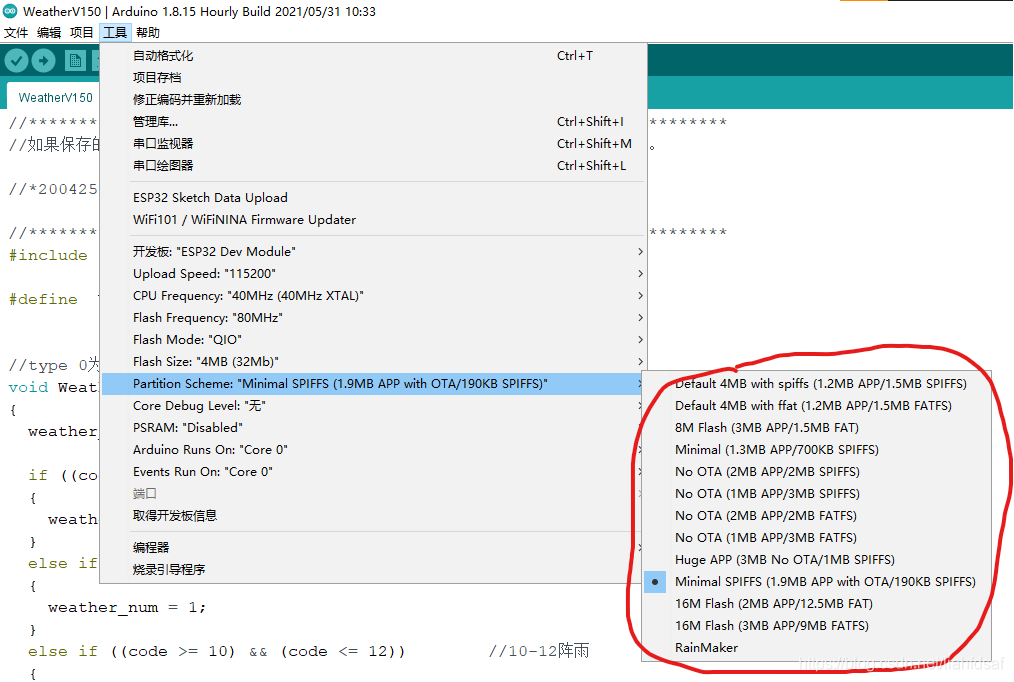
Task: Open WiFi101 / WiFiNINA Firmware Updater
Action: coord(374,220)
